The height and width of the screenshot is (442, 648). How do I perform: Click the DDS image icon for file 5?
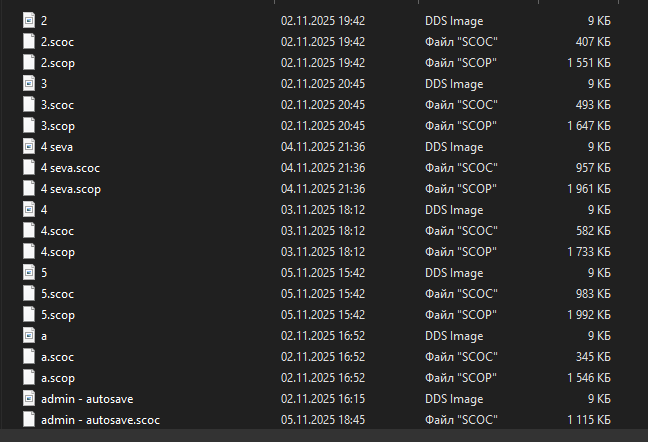[x=28, y=272]
